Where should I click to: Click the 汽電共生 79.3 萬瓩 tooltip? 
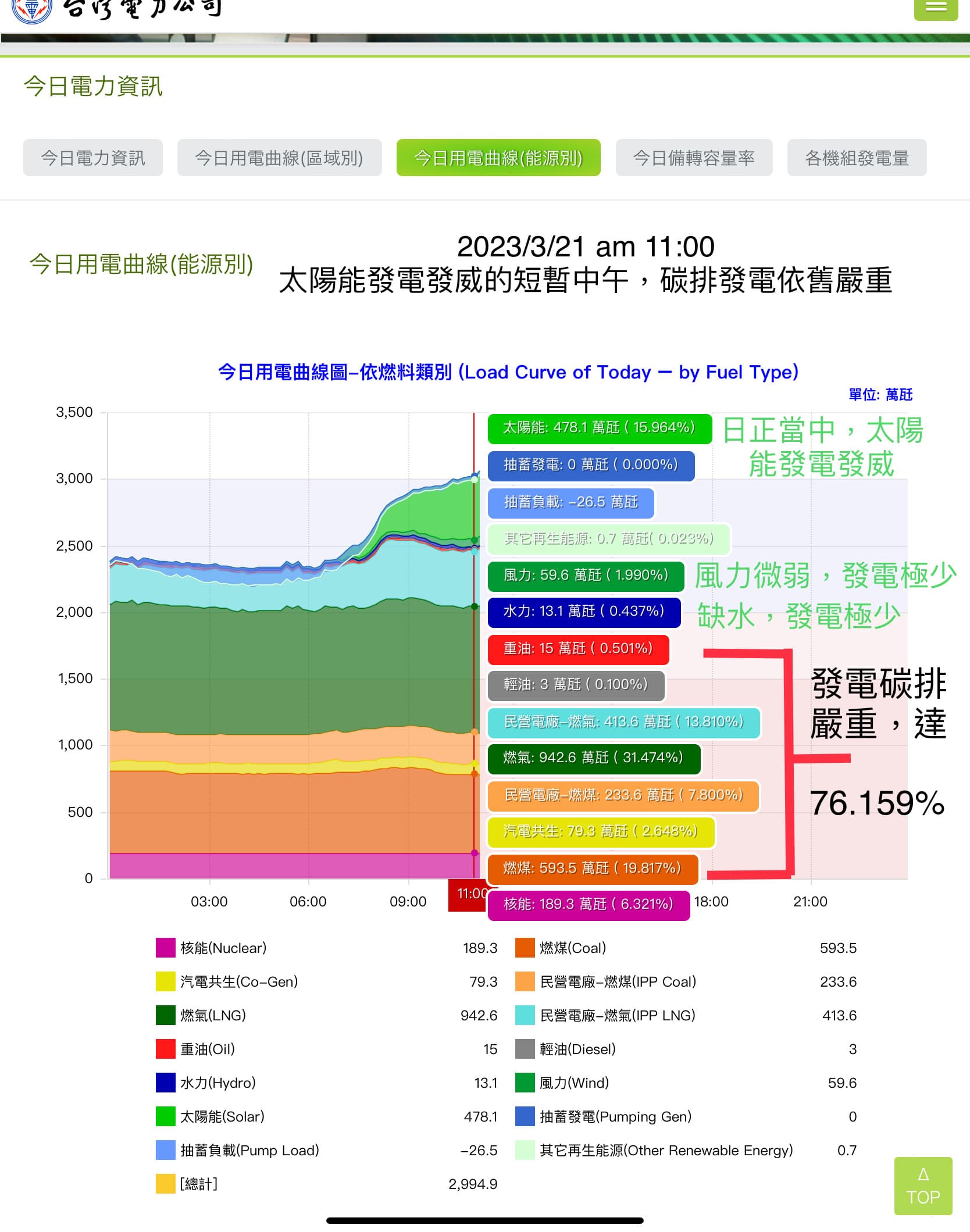coord(601,832)
